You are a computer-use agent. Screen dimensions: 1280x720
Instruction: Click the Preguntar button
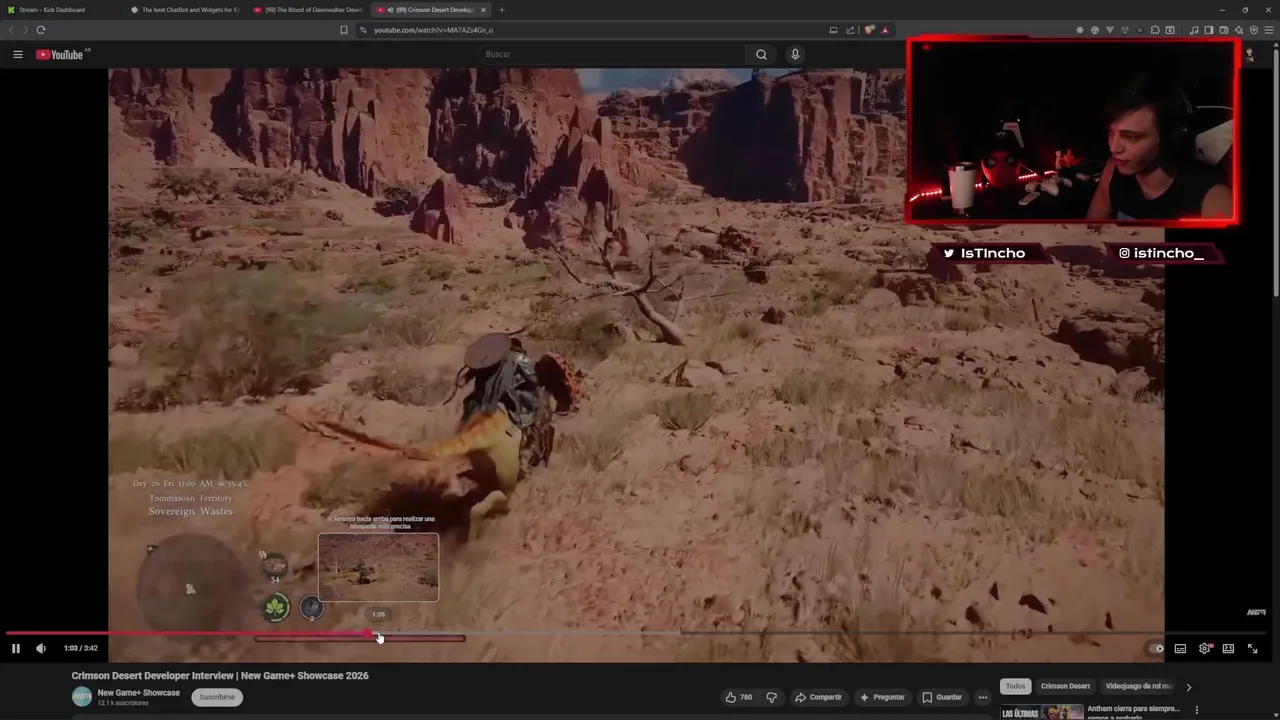click(x=881, y=697)
